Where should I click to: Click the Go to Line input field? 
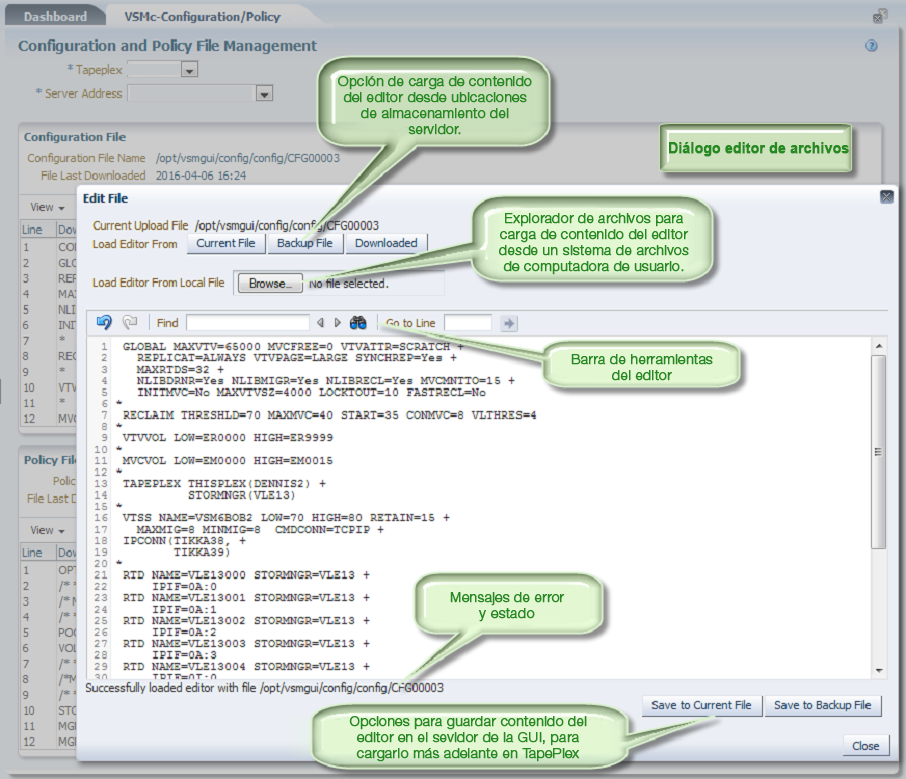(x=468, y=323)
